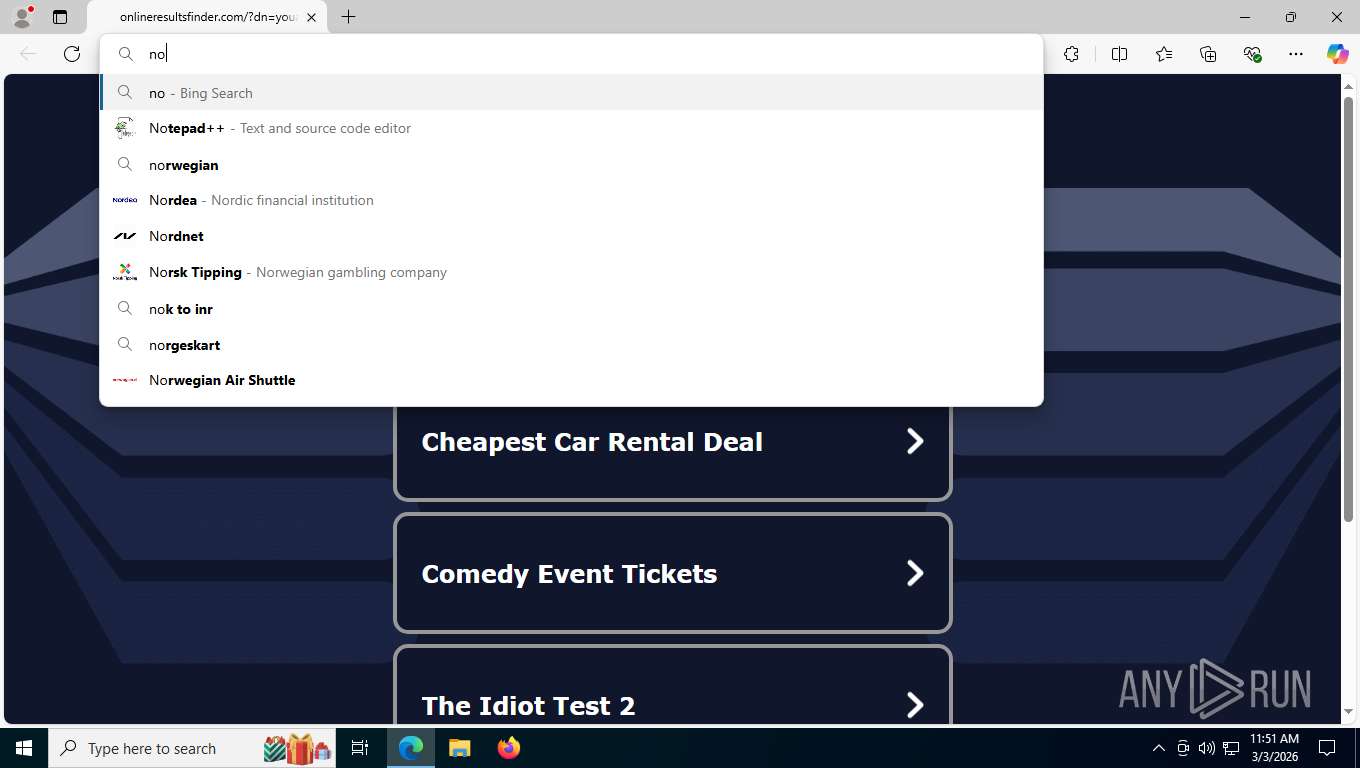The image size is (1360, 768).
Task: Click the Microsoft Edge taskbar icon
Action: pyautogui.click(x=411, y=748)
